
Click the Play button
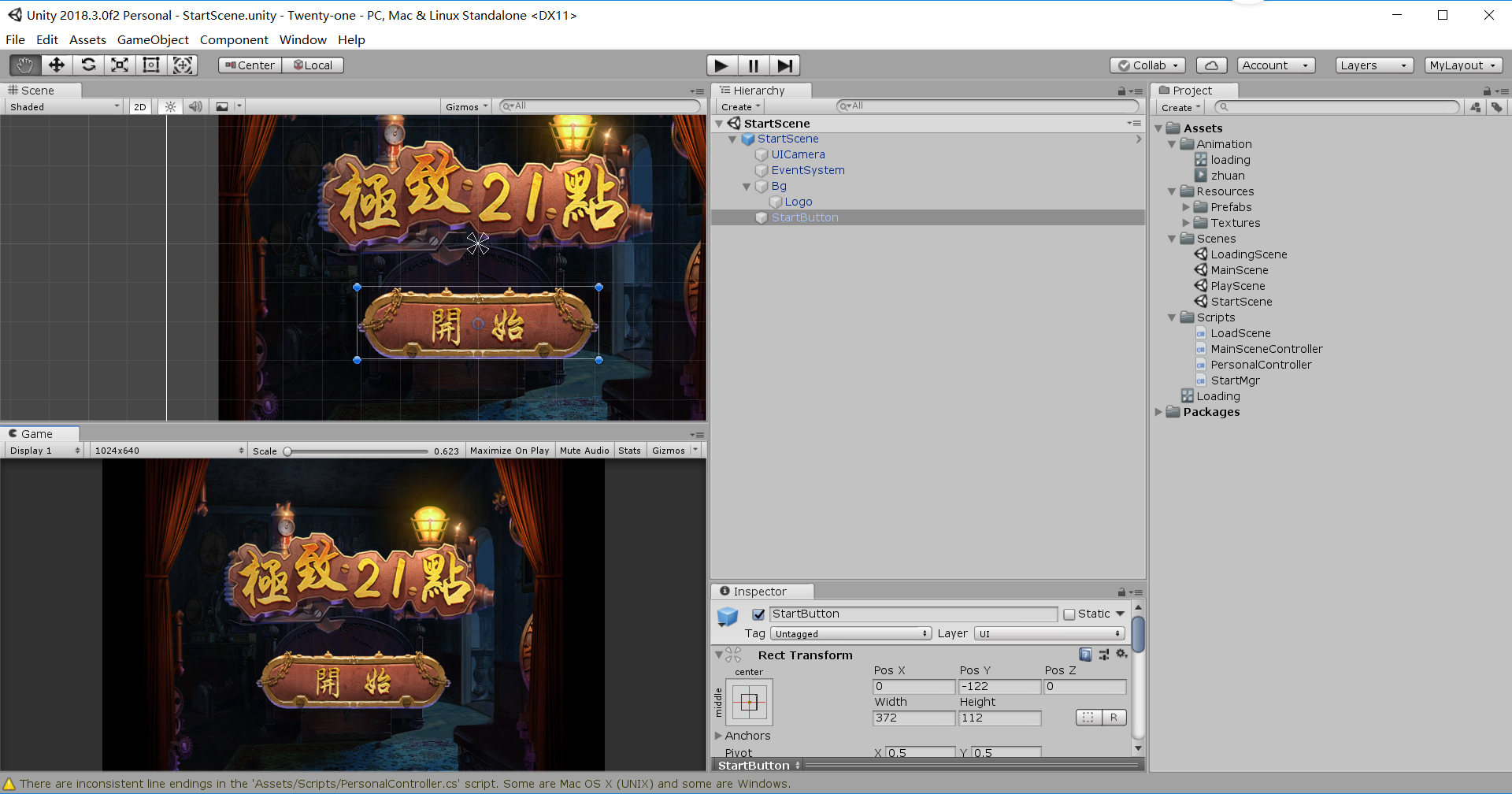tap(721, 65)
